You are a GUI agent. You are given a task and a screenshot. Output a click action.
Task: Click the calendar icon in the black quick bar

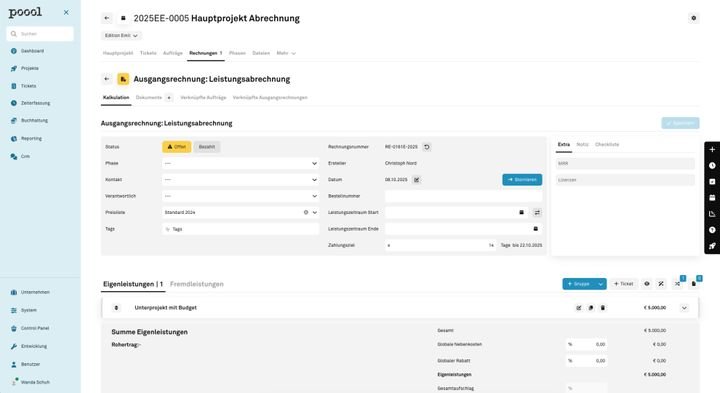712,198
